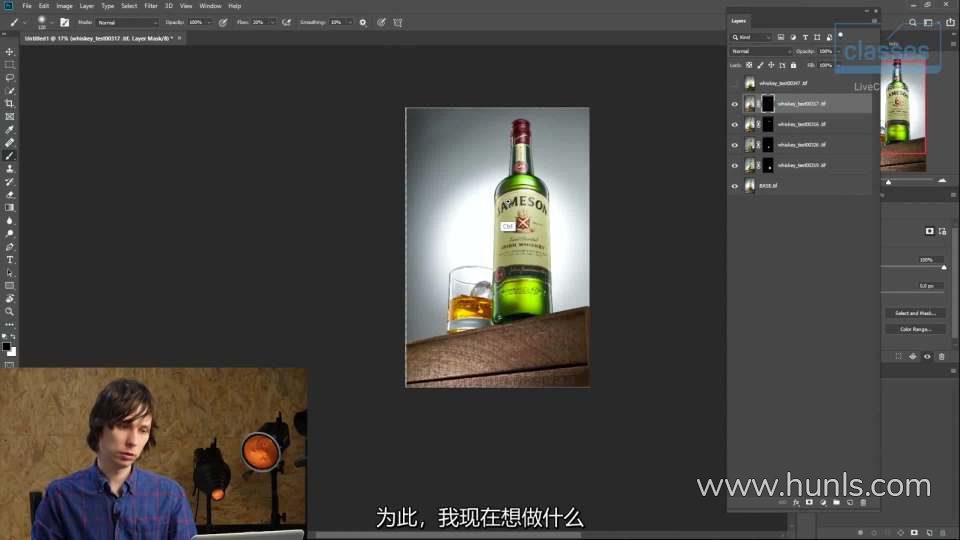Select the Rectangular Marquee tool
Viewport: 960px width, 540px height.
[x=9, y=65]
